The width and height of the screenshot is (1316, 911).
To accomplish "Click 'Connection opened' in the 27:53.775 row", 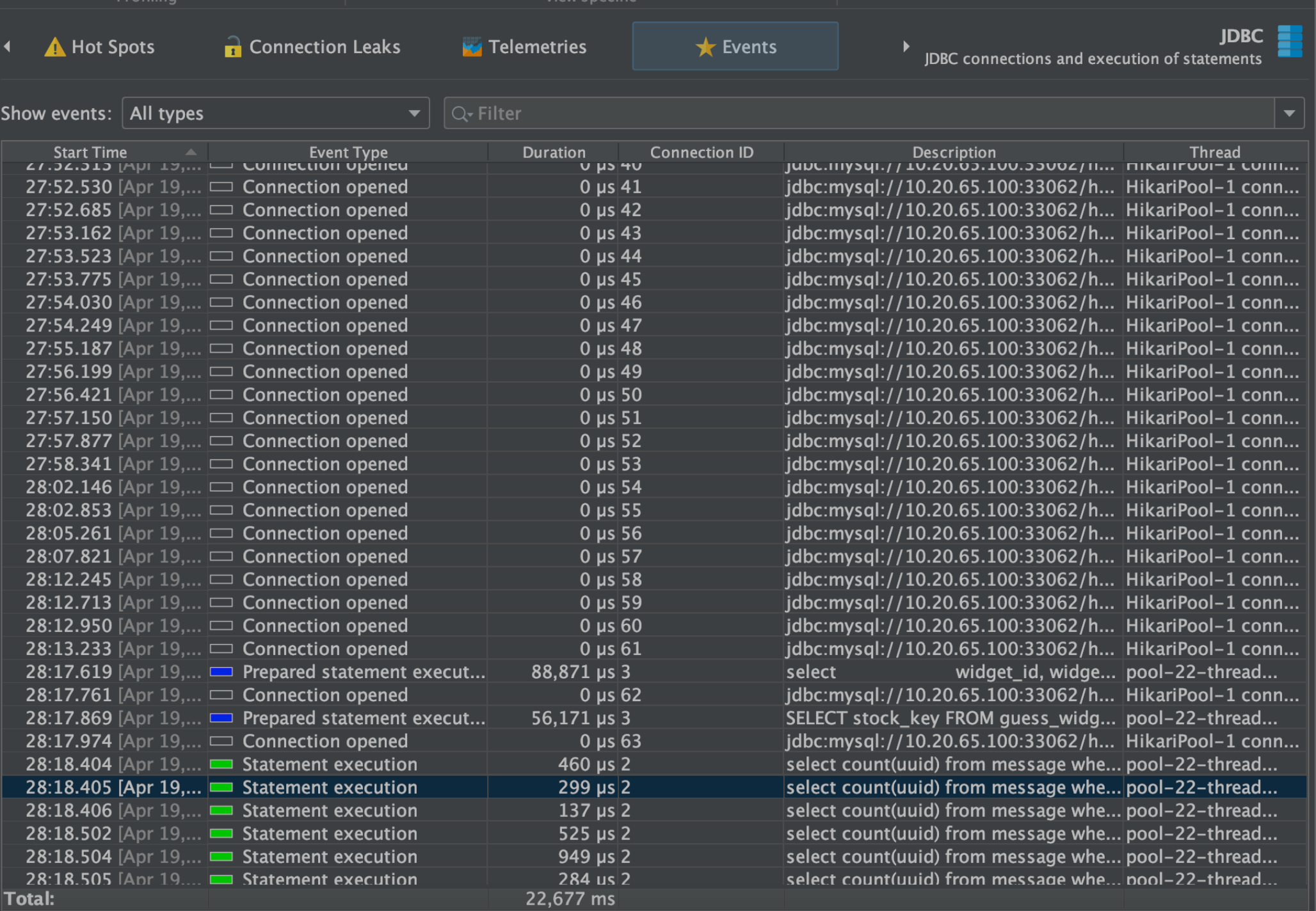I will (x=325, y=279).
